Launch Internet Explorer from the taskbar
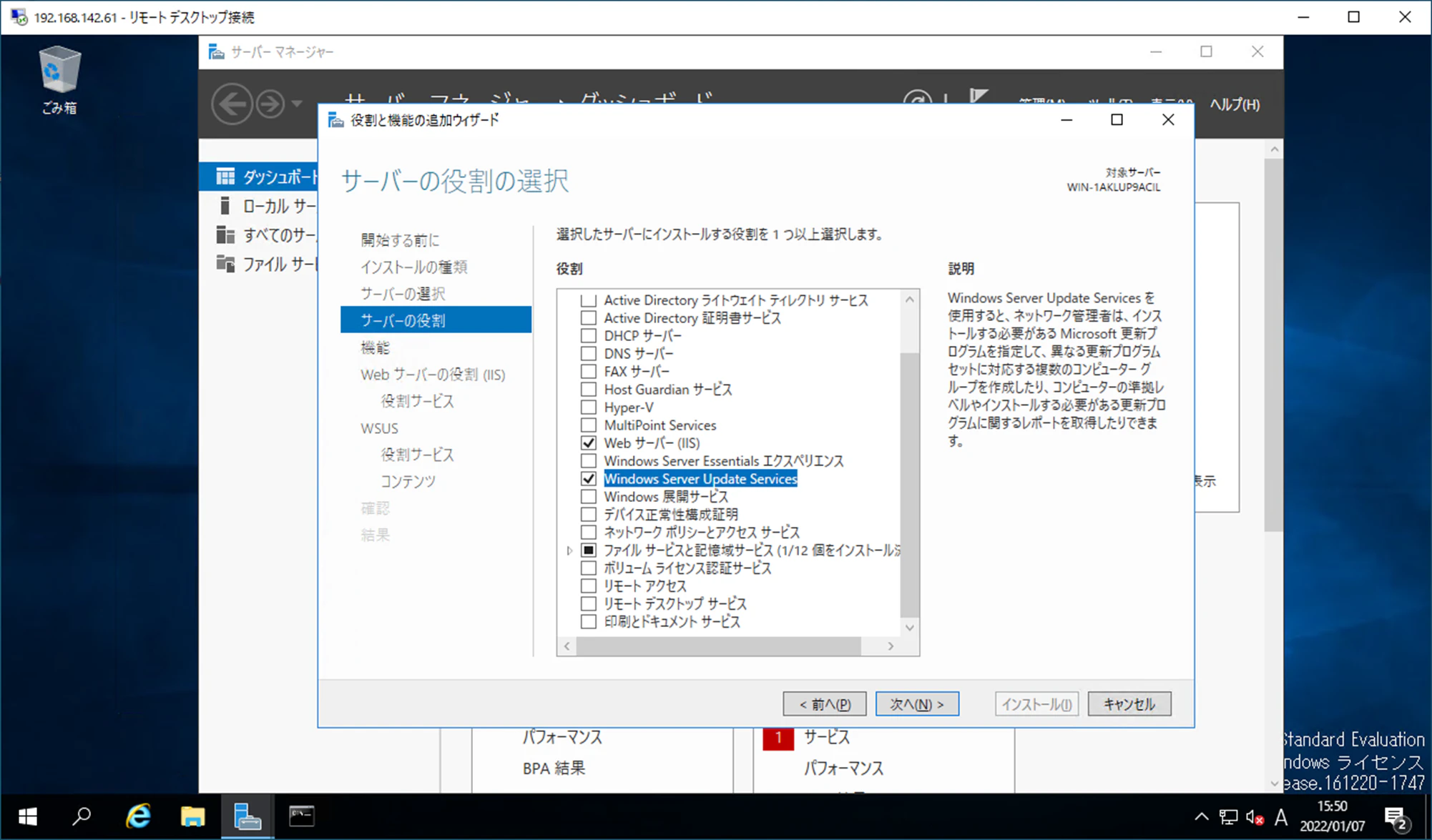This screenshot has height=840, width=1432. pyautogui.click(x=137, y=816)
